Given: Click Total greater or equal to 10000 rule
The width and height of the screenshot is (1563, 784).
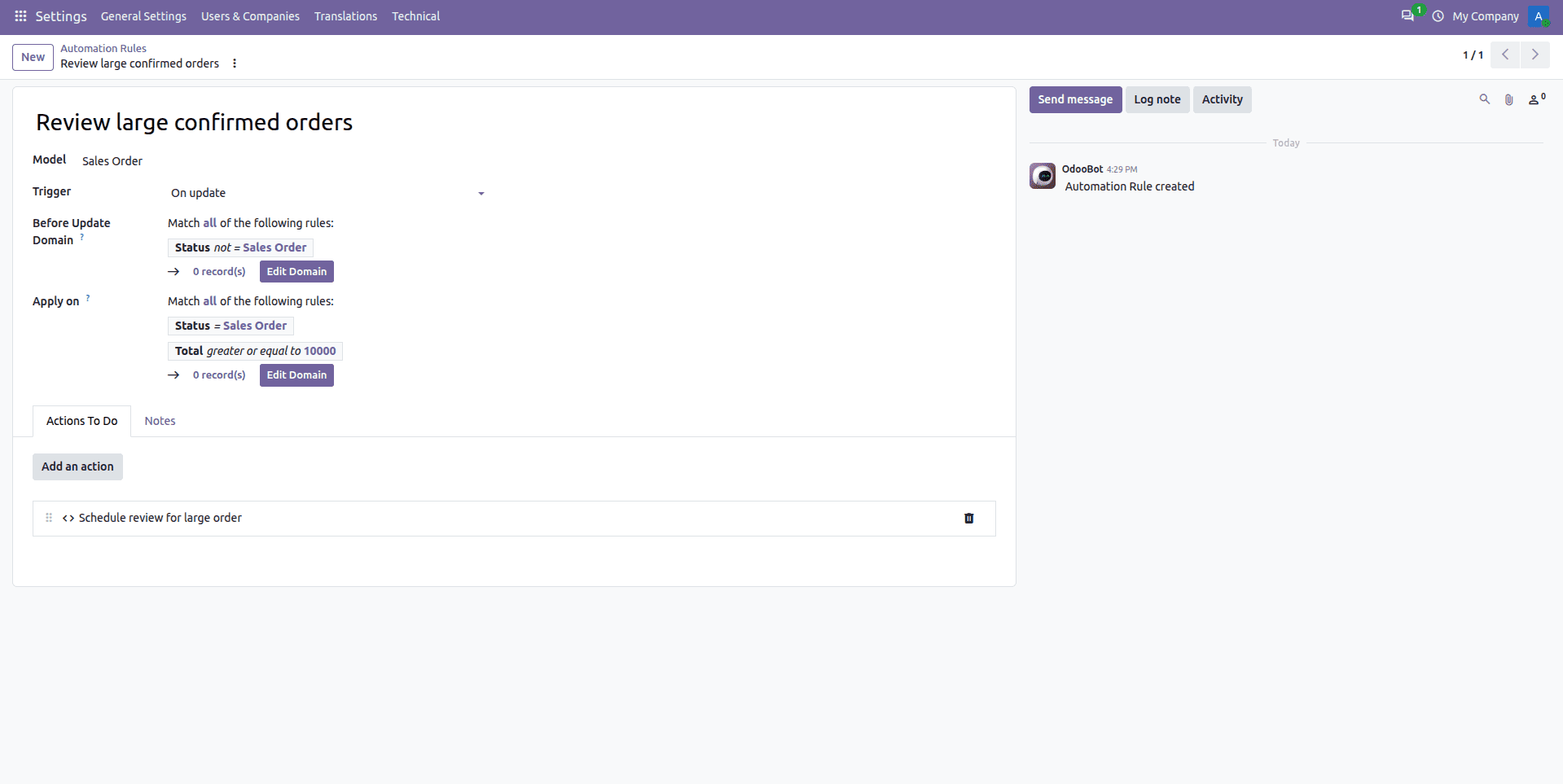Looking at the screenshot, I should tap(255, 351).
